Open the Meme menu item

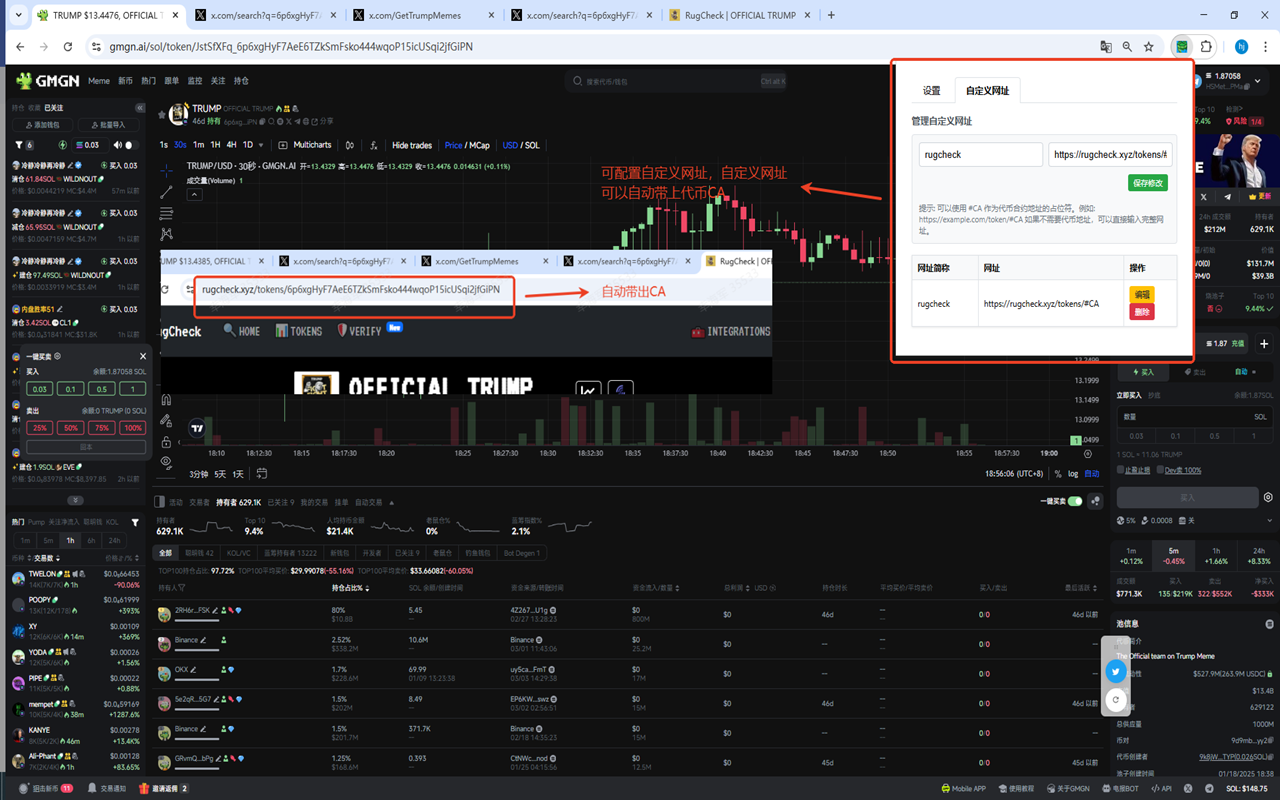pyautogui.click(x=99, y=81)
